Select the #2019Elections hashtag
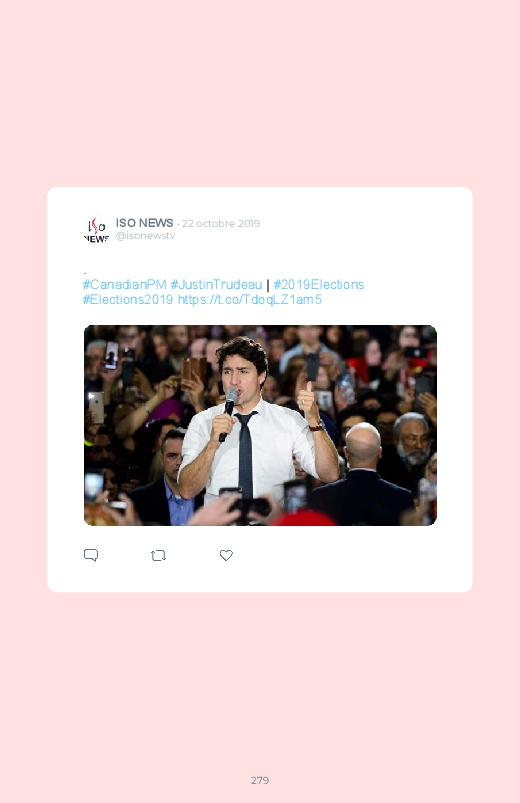Viewport: 520px width, 803px height. 319,284
